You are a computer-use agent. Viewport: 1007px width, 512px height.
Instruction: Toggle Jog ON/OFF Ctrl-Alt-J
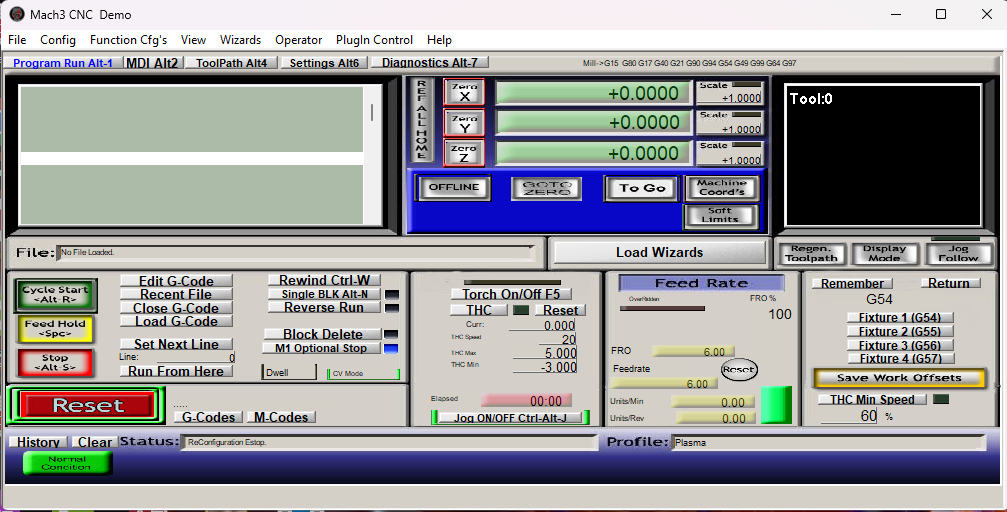point(510,418)
